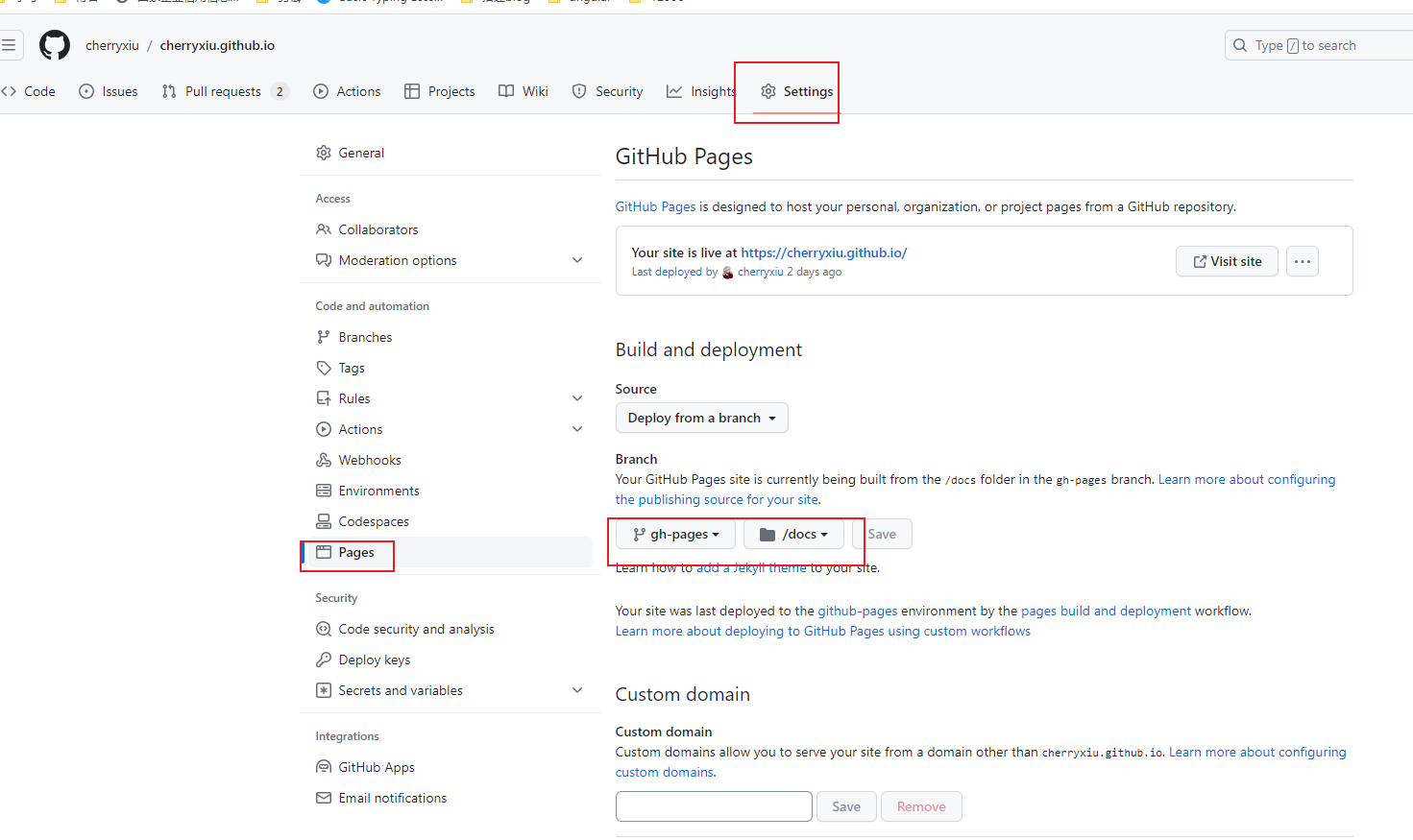
Task: Open the three-dots menu beside Visit site
Action: 1303,261
